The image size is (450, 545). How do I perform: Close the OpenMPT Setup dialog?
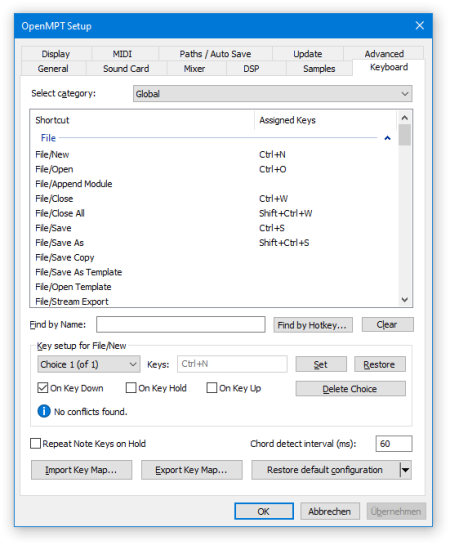(420, 25)
